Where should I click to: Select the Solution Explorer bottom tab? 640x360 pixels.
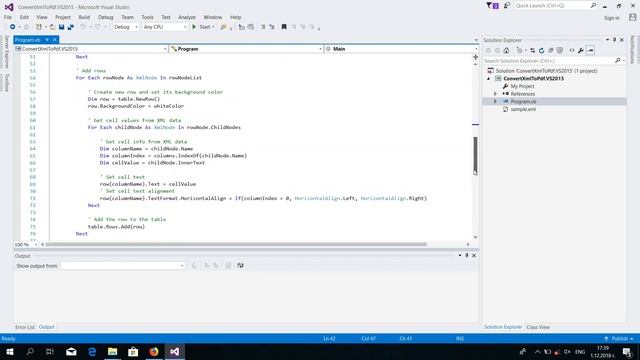[503, 327]
